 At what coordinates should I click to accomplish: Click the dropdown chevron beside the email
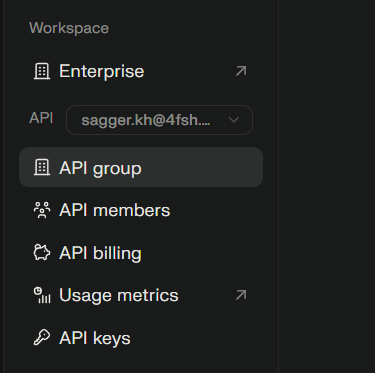click(x=234, y=120)
